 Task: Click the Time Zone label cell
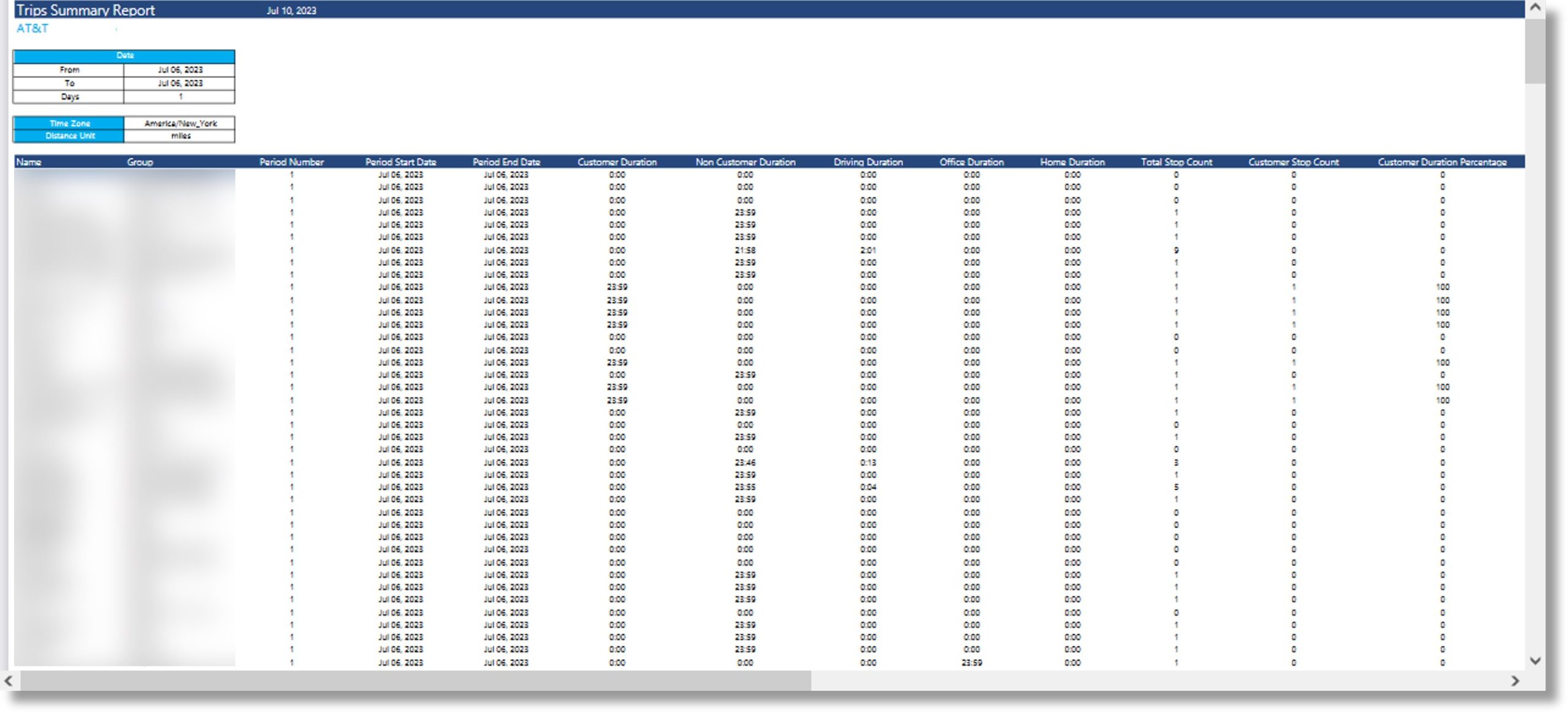coord(69,123)
